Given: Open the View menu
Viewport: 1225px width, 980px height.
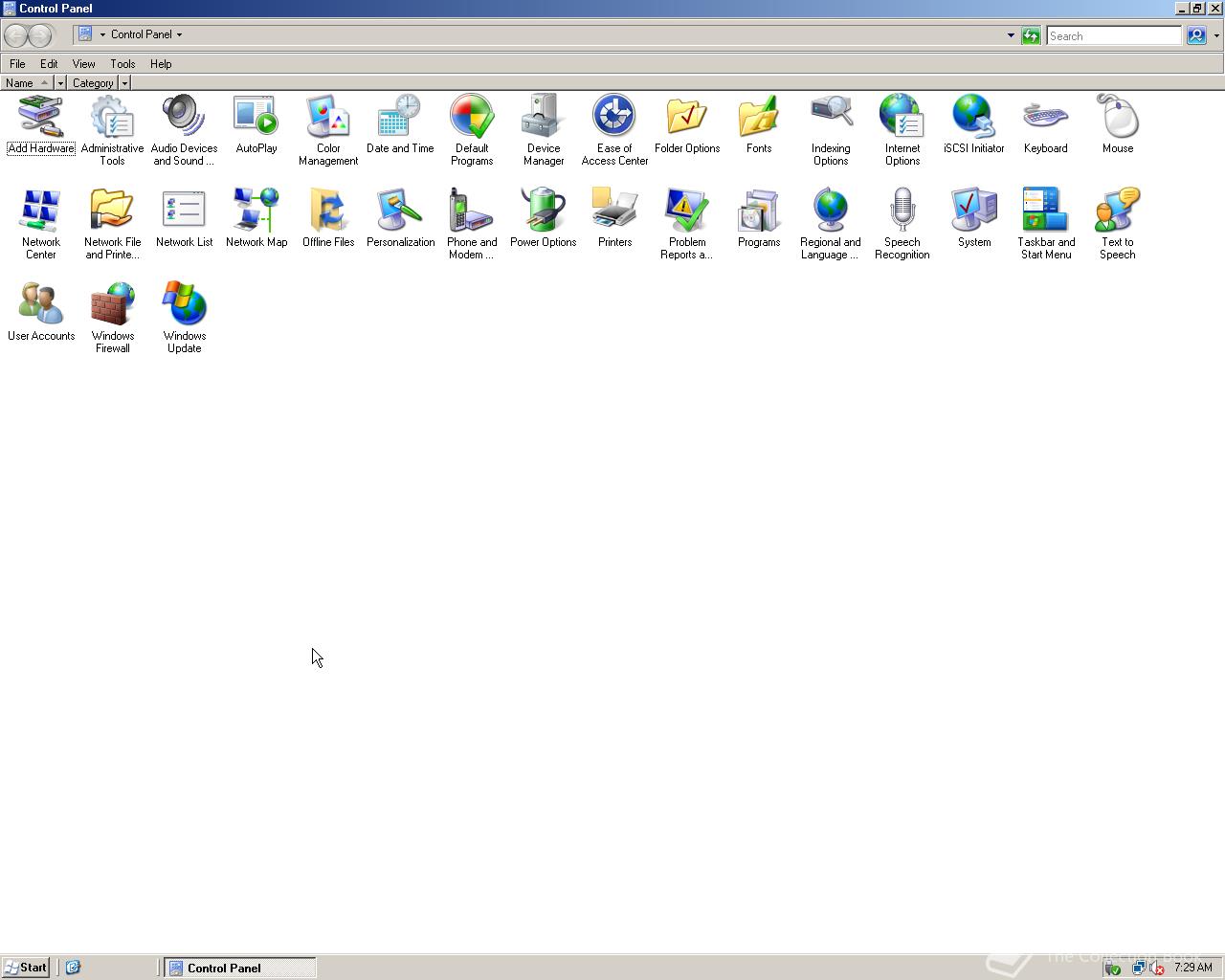Looking at the screenshot, I should point(83,64).
